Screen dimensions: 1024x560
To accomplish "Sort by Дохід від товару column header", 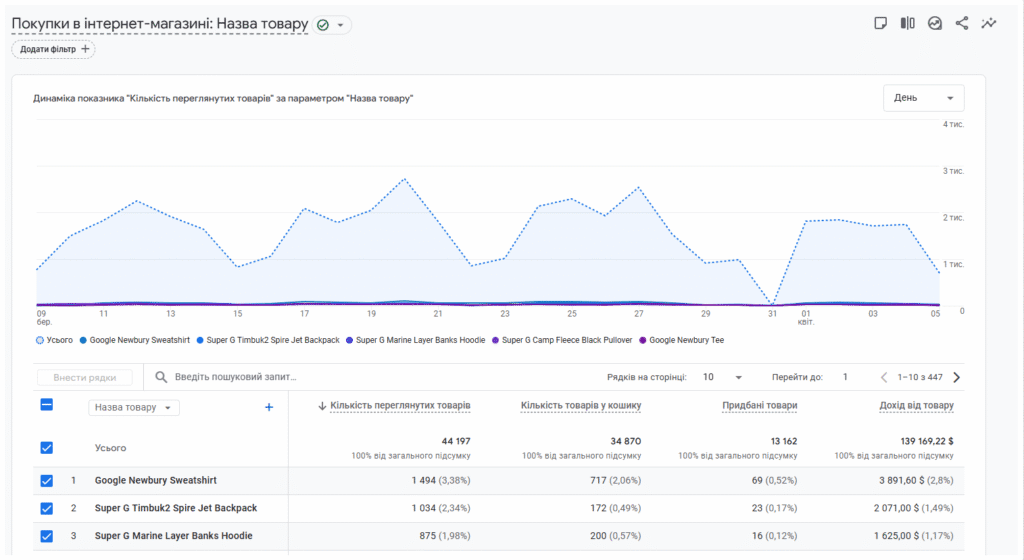I will (916, 405).
